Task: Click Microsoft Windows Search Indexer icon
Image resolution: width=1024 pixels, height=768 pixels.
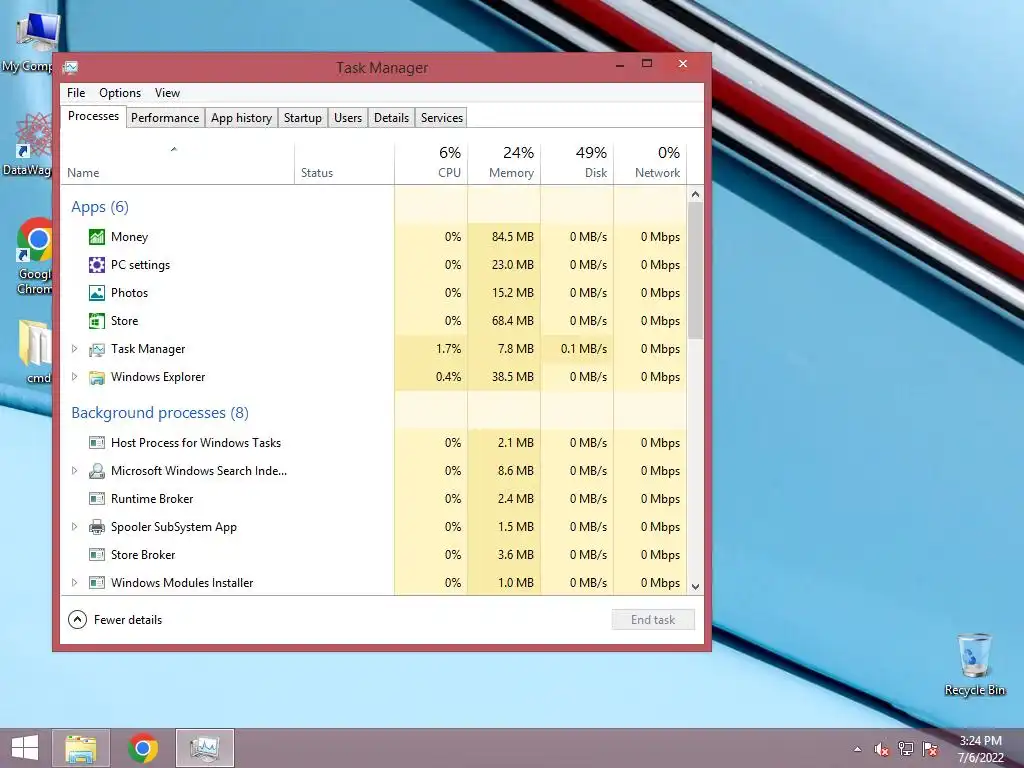Action: point(97,471)
